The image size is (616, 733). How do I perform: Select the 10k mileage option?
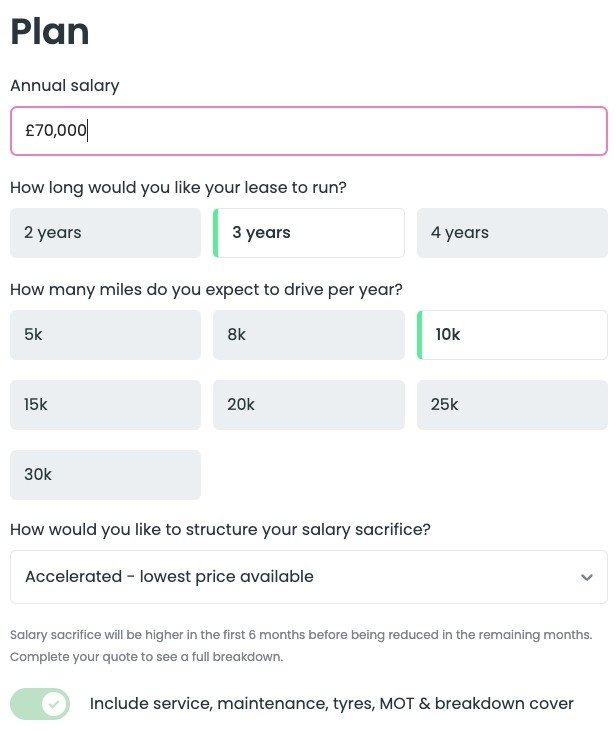click(512, 335)
